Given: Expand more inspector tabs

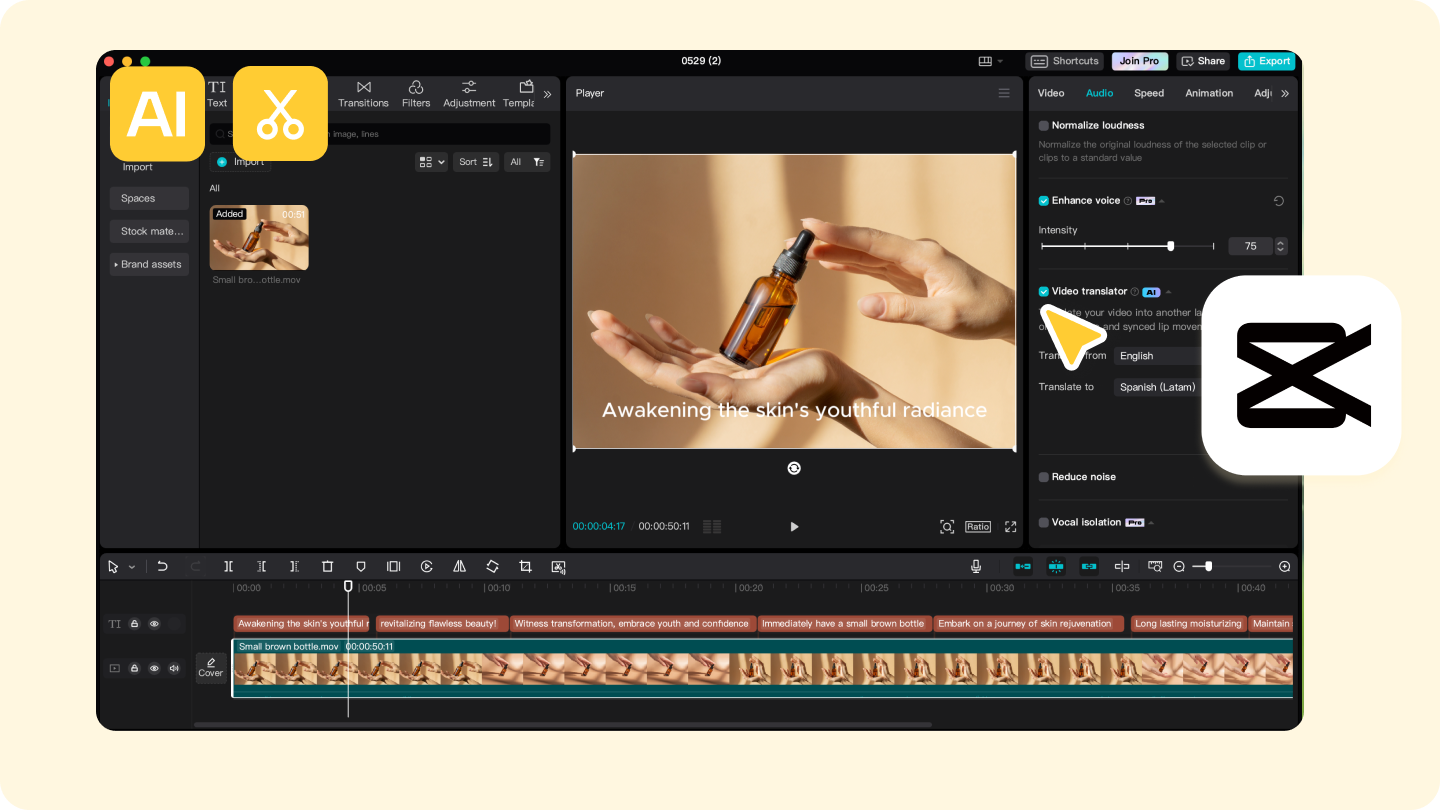Looking at the screenshot, I should (1285, 93).
